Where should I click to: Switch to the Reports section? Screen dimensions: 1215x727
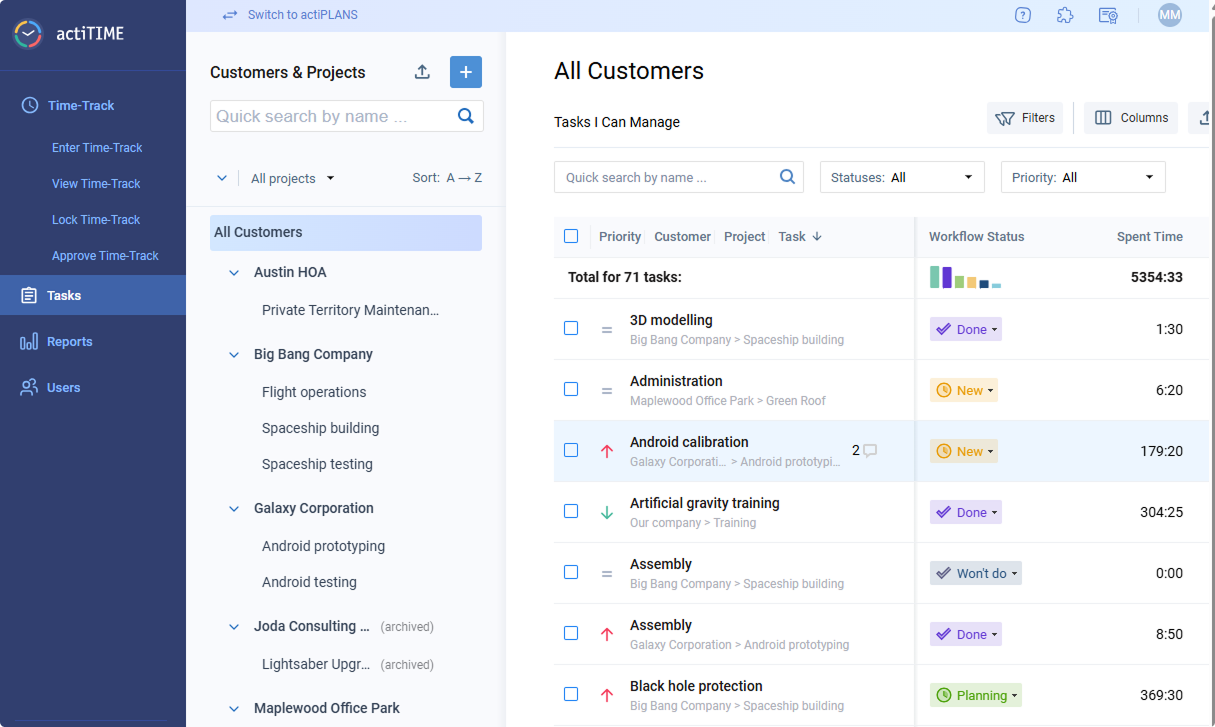[x=68, y=341]
